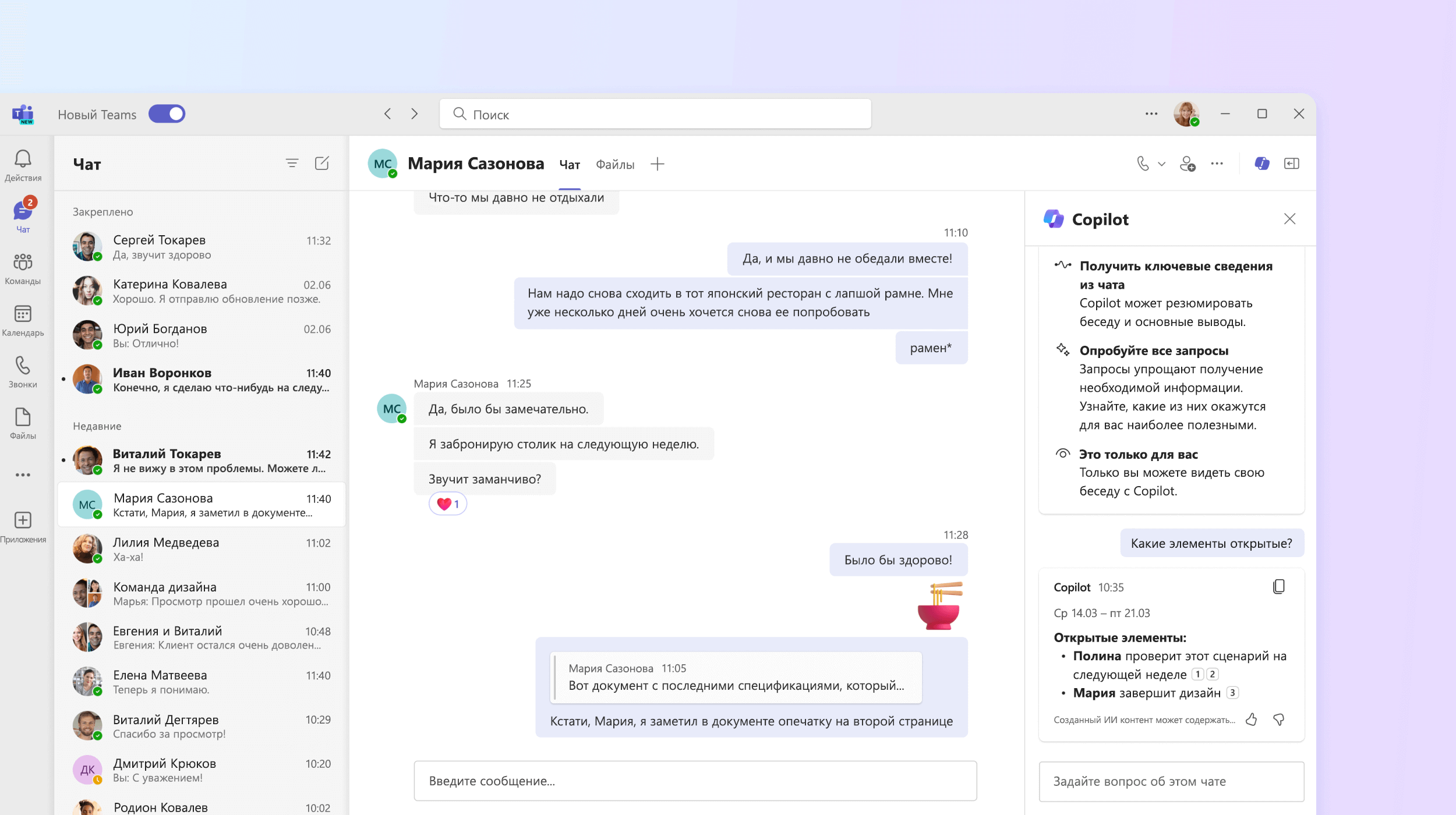Open Елена Матвеева chat
This screenshot has height=815, width=1456.
tap(202, 682)
